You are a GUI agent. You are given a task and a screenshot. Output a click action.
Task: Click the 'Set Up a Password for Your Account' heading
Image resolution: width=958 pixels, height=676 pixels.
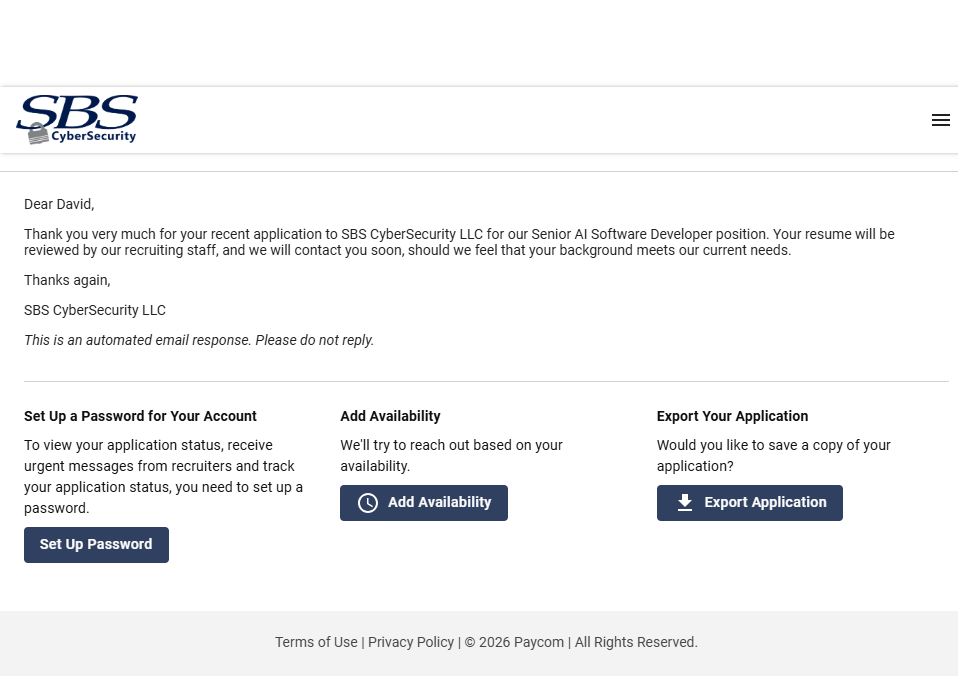pyautogui.click(x=140, y=416)
